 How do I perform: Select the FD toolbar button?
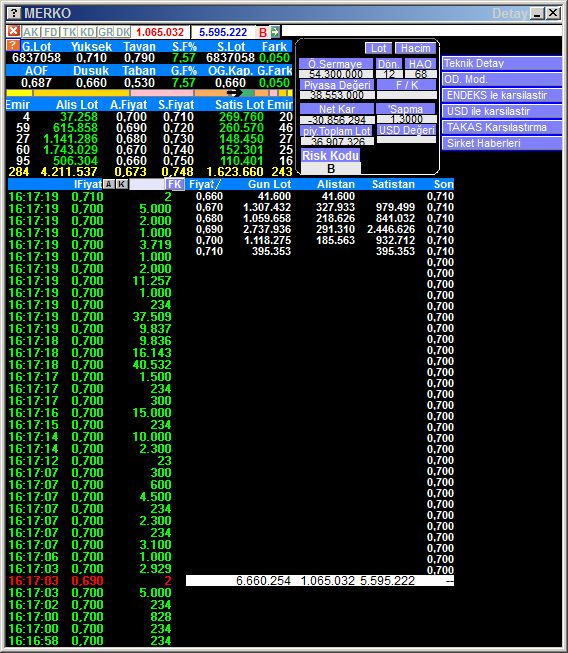51,32
